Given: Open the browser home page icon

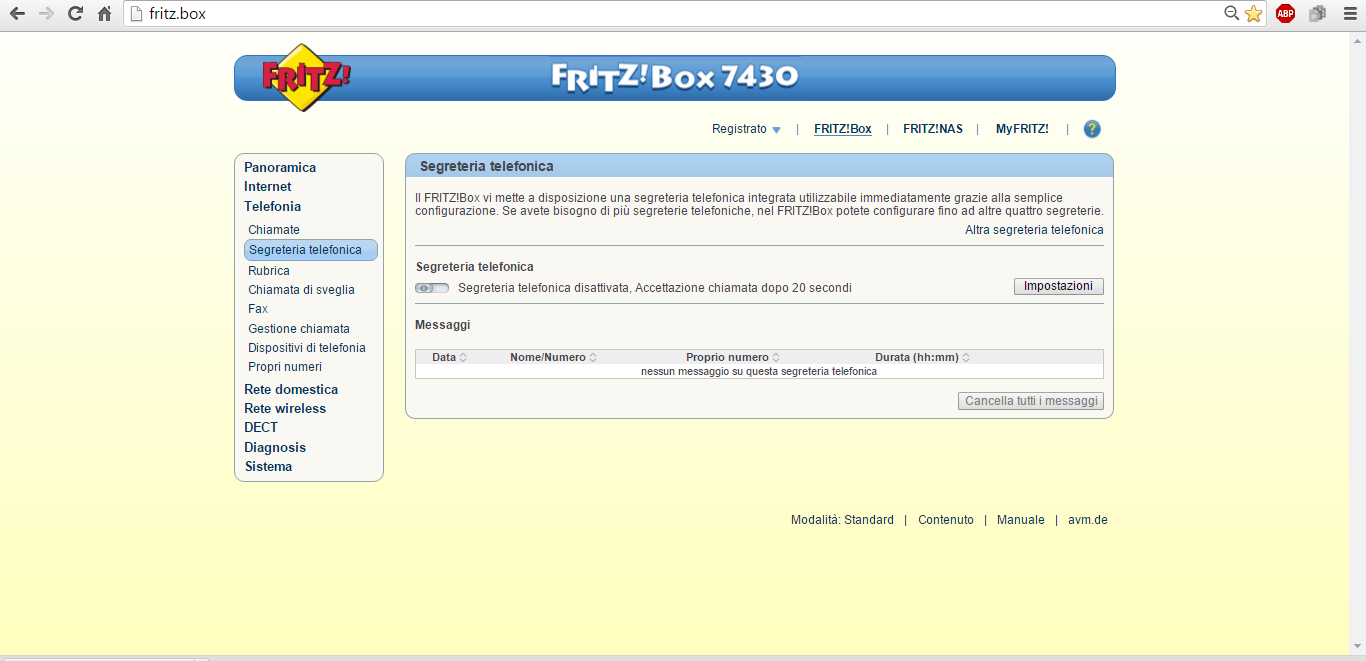Looking at the screenshot, I should pyautogui.click(x=104, y=14).
